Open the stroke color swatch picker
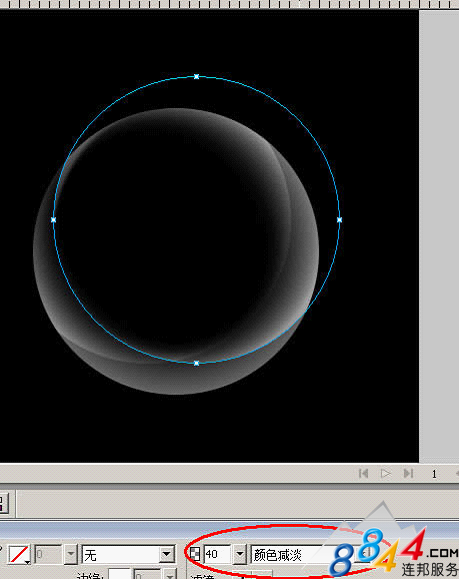This screenshot has width=459, height=579. point(19,555)
